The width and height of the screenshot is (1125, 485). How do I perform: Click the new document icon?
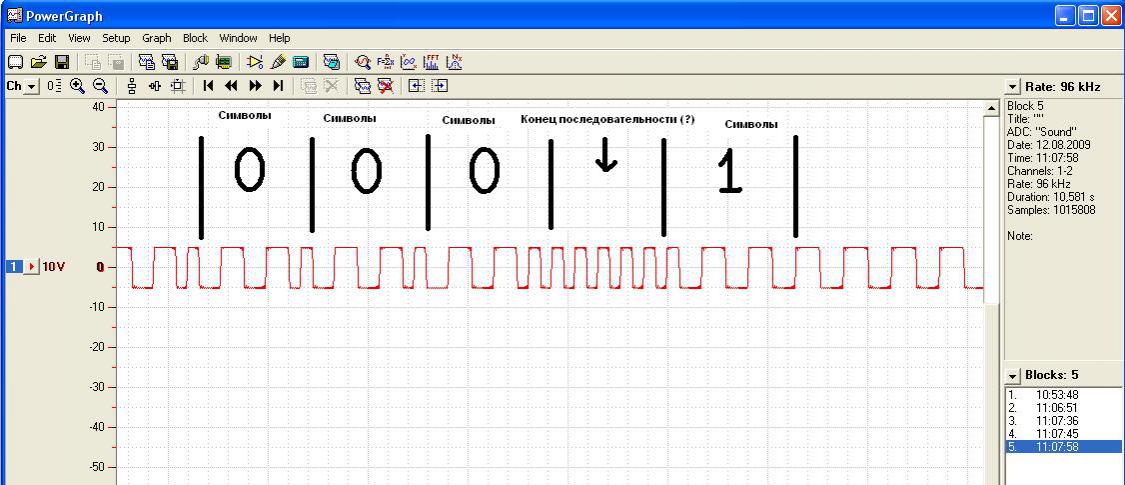coord(15,62)
